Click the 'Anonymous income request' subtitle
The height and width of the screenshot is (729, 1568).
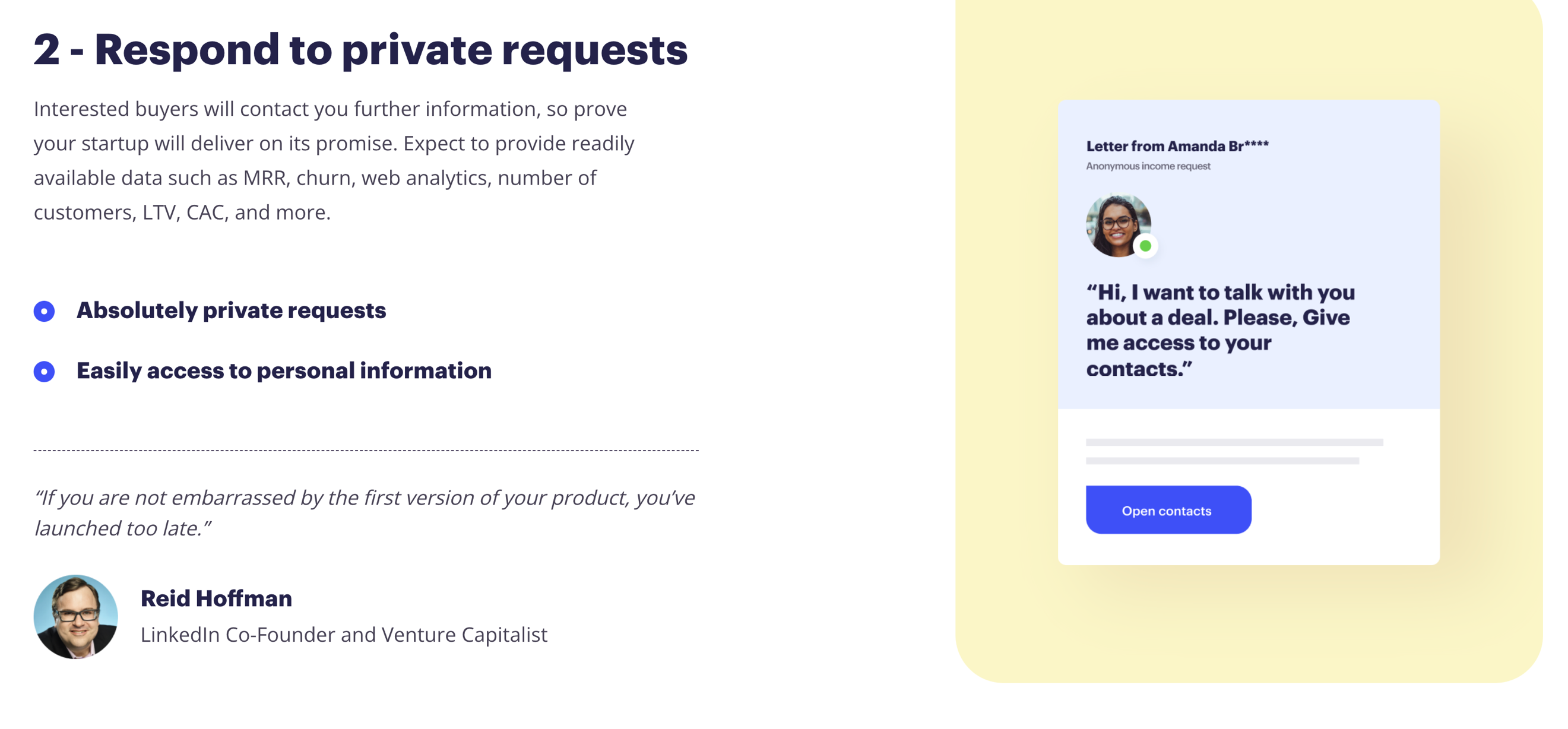click(1148, 166)
